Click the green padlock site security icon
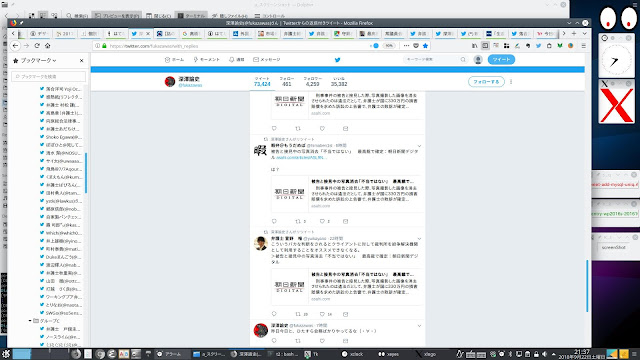Screen dimensions: 640x360 click(104, 46)
